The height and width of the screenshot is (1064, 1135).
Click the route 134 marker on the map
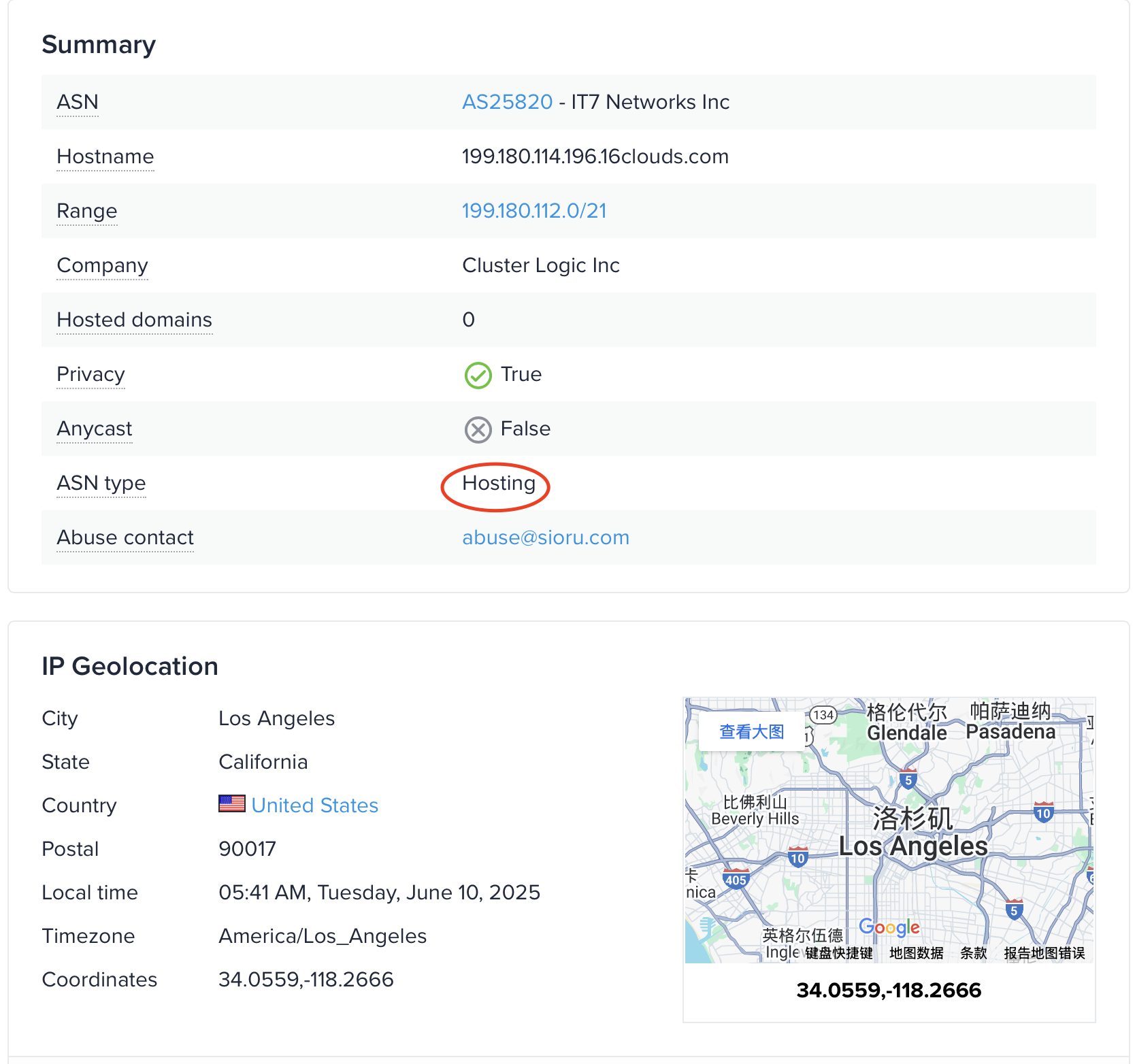(823, 715)
